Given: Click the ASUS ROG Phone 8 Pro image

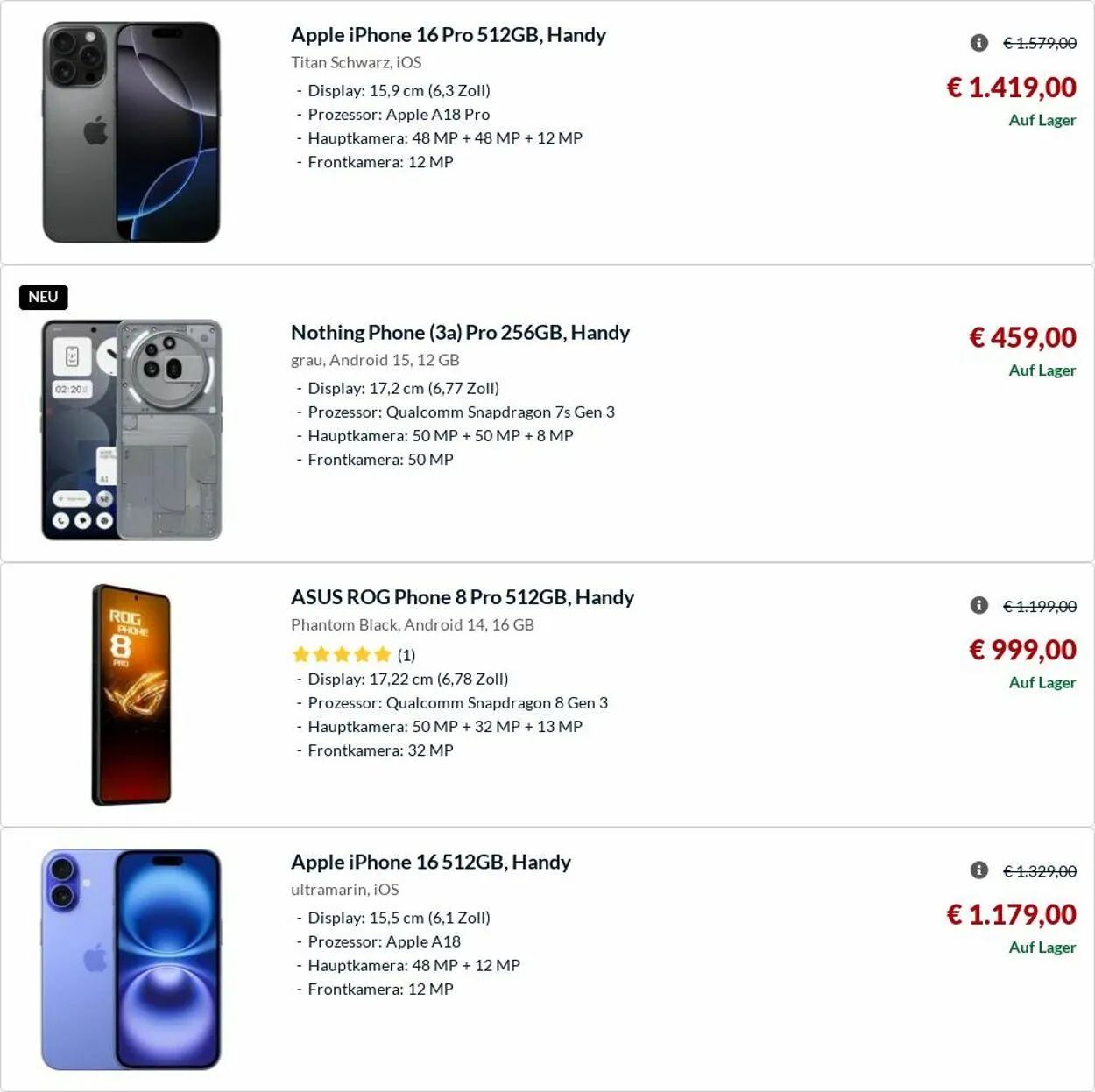Looking at the screenshot, I should [131, 694].
